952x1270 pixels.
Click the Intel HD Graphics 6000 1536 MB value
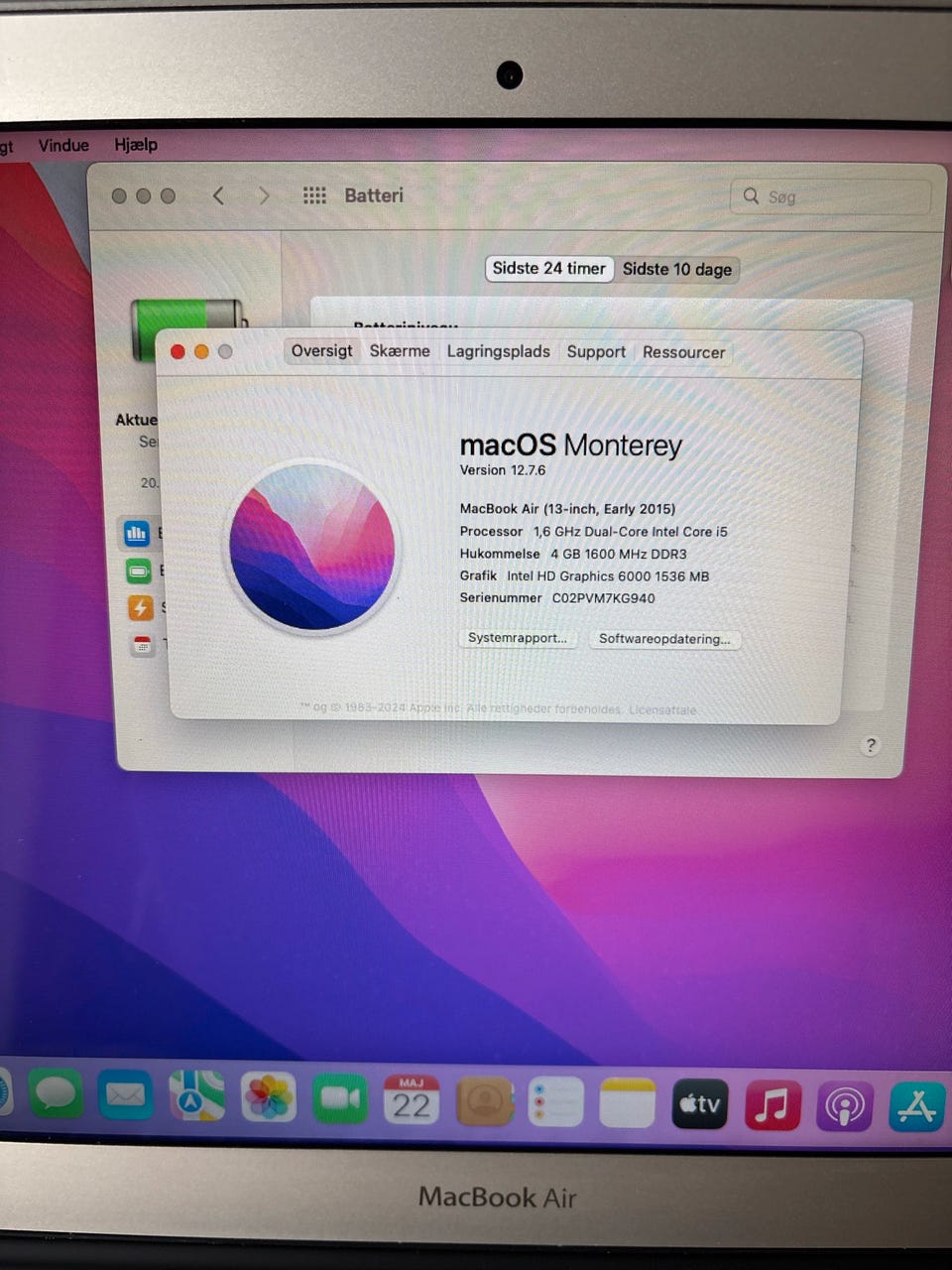608,576
